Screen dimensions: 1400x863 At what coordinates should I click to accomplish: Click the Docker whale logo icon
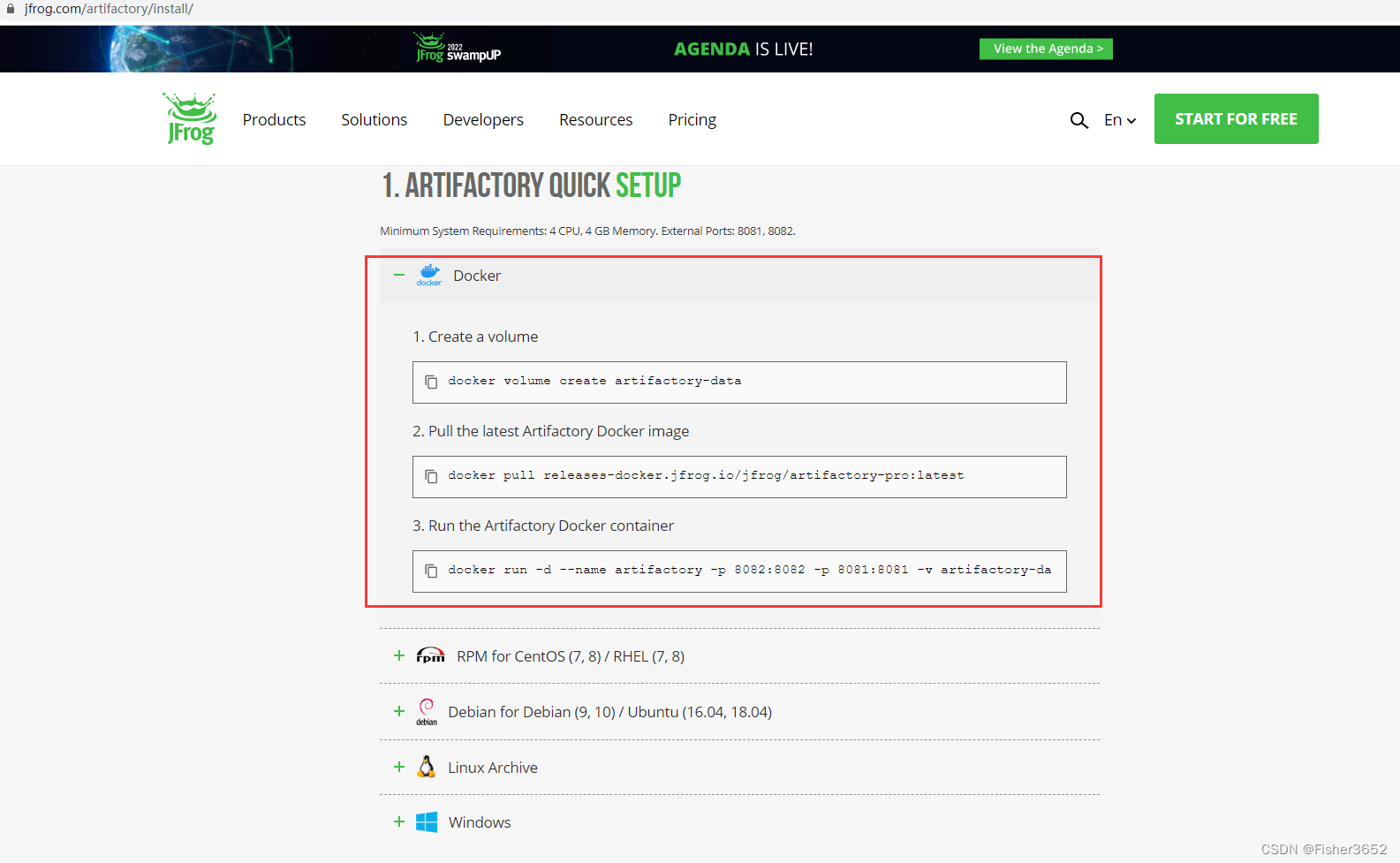[429, 276]
